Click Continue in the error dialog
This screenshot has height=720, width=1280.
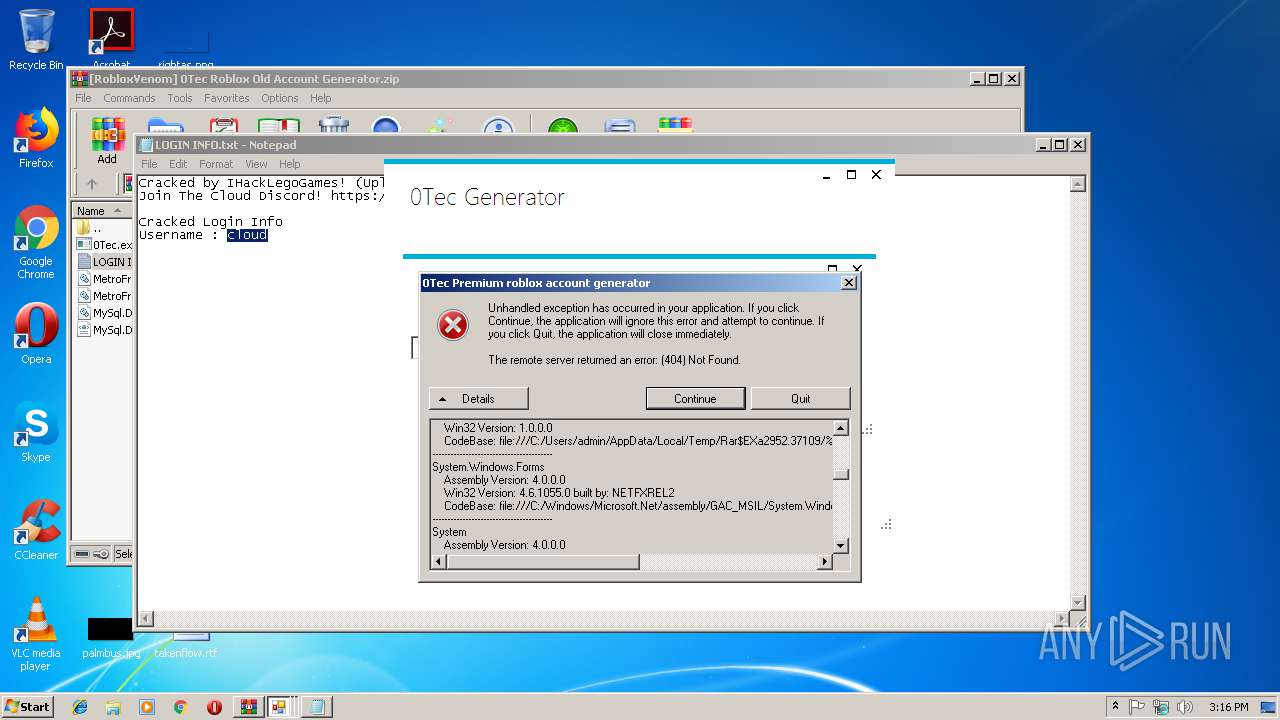[x=695, y=398]
